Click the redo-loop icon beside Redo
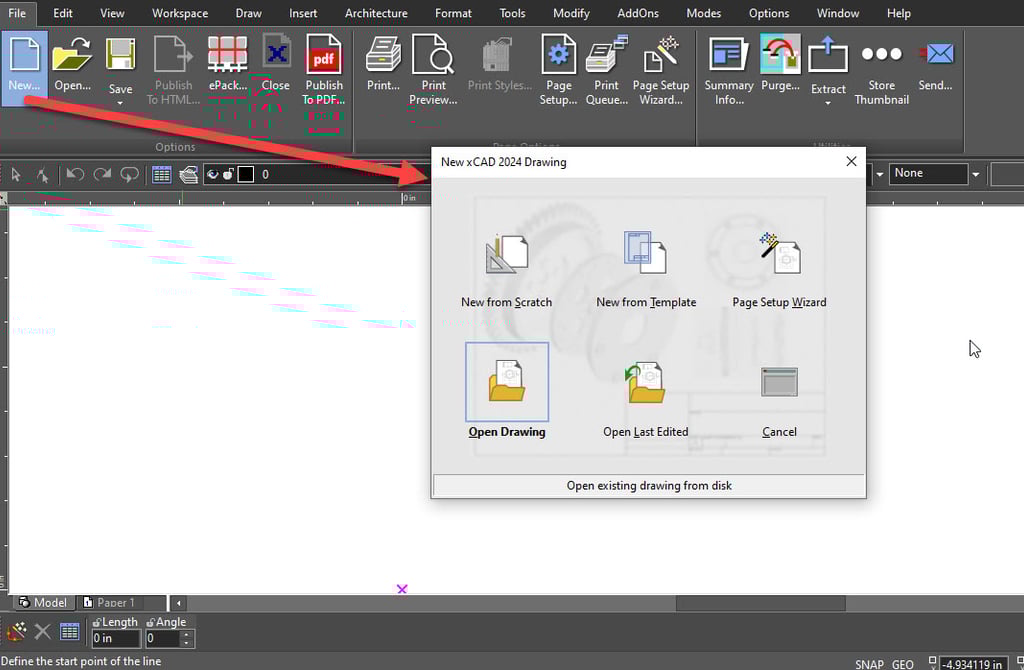Screen dimensions: 1024x670 tap(129, 174)
